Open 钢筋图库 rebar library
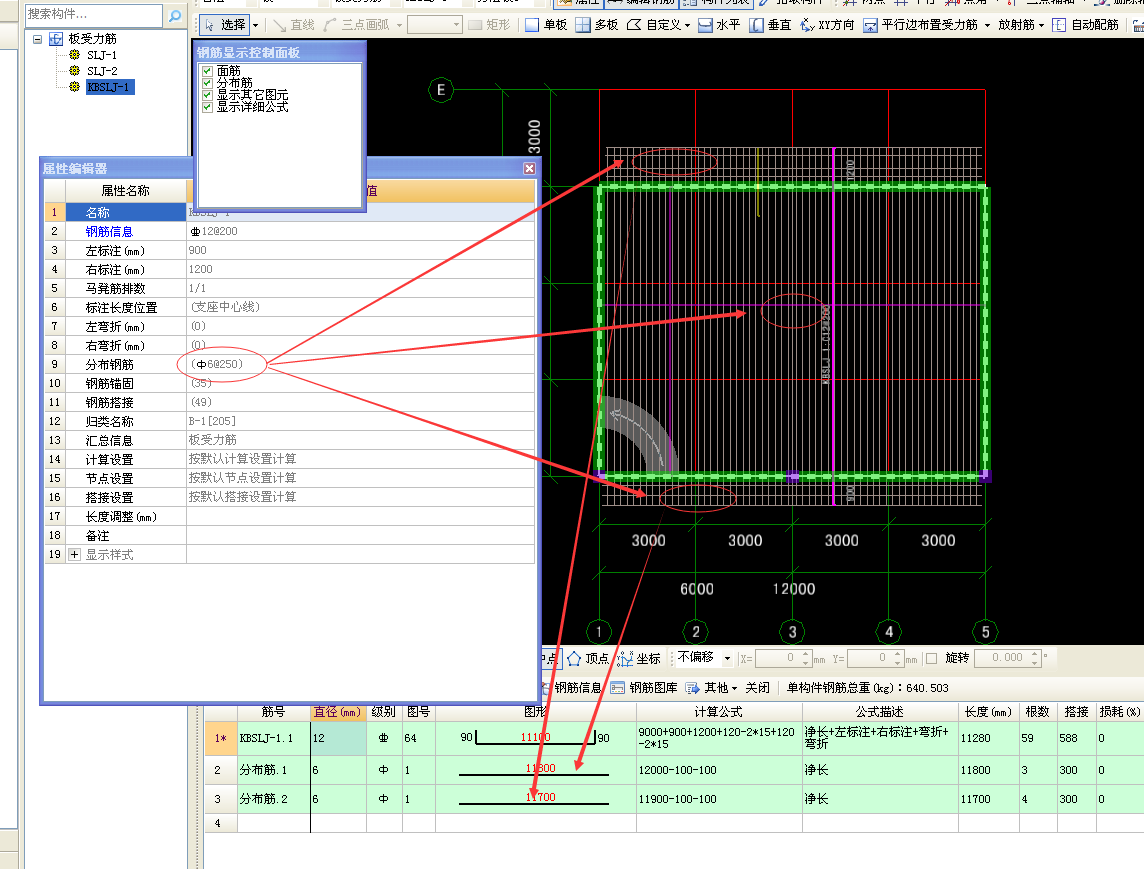This screenshot has width=1144, height=869. [644, 688]
